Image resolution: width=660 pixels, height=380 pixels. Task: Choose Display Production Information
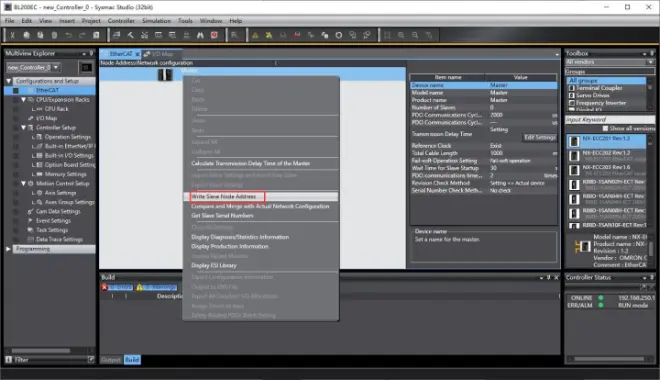[x=261, y=246]
